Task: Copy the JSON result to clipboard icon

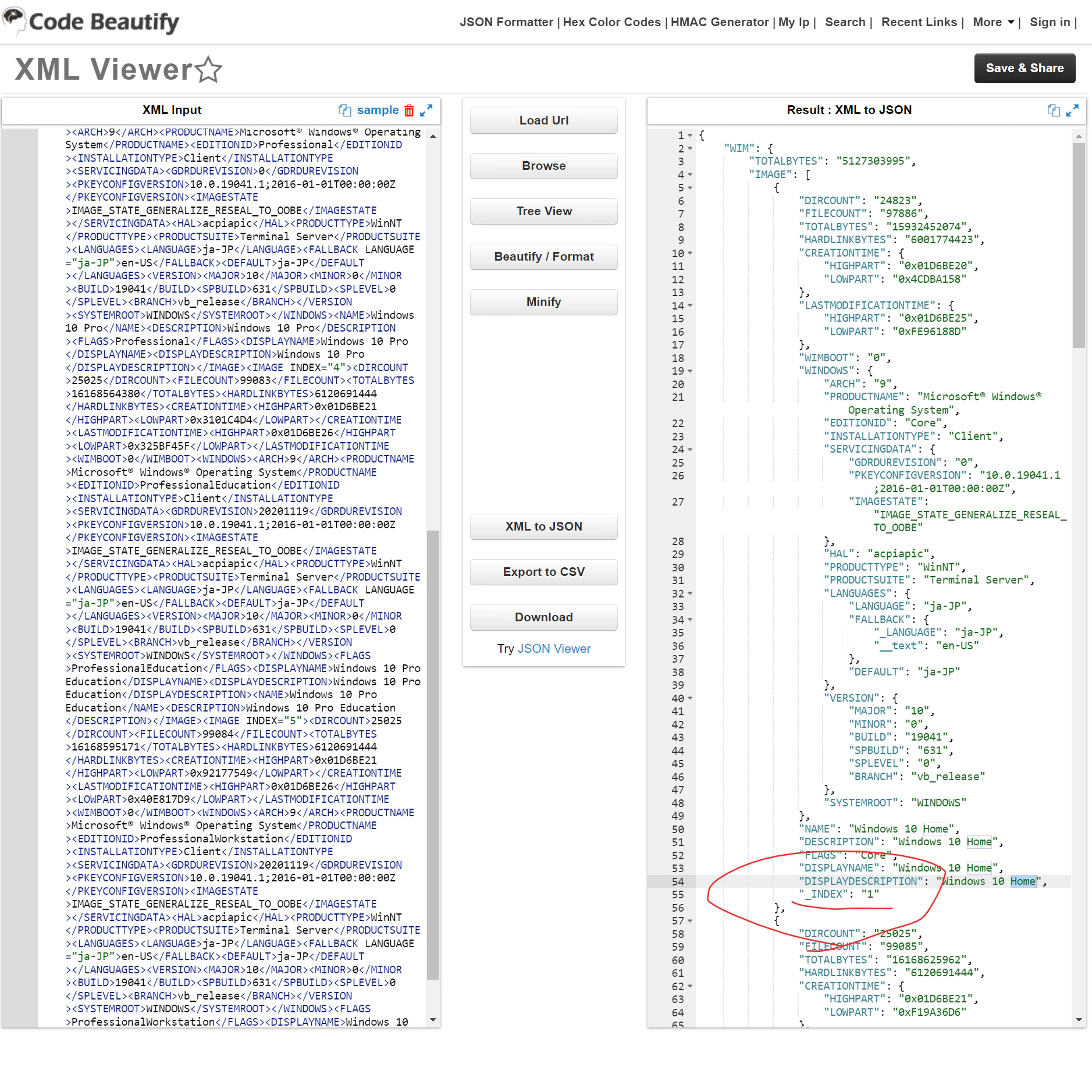Action: 1054,110
